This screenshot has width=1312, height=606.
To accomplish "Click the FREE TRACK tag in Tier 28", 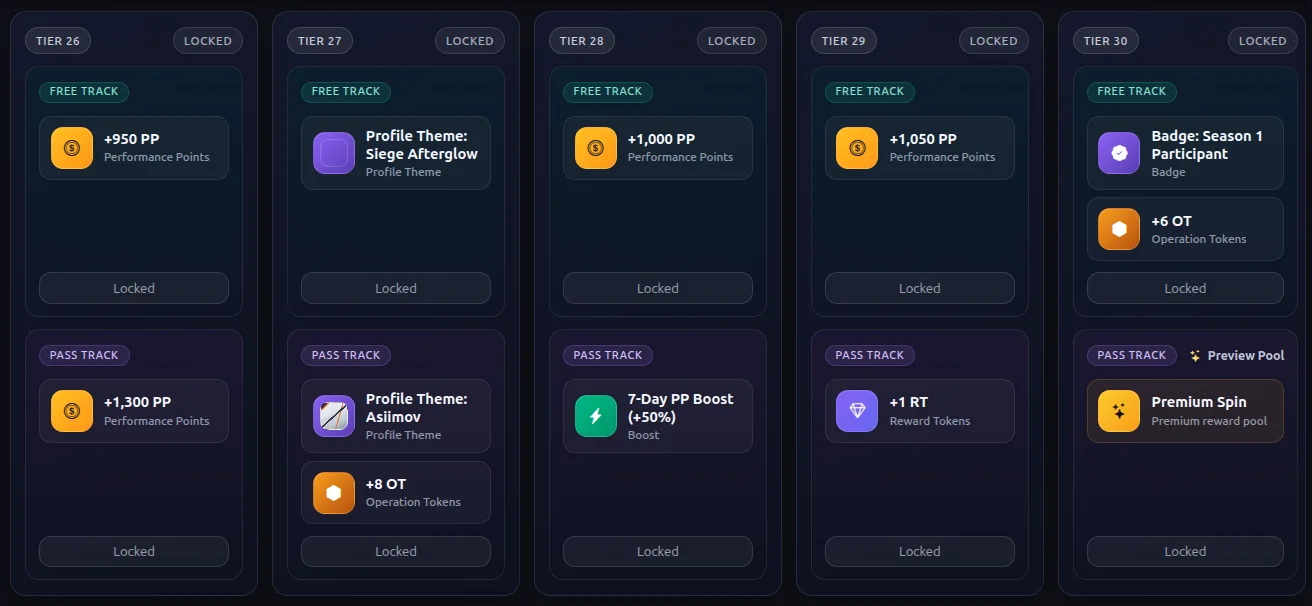I will (x=608, y=91).
